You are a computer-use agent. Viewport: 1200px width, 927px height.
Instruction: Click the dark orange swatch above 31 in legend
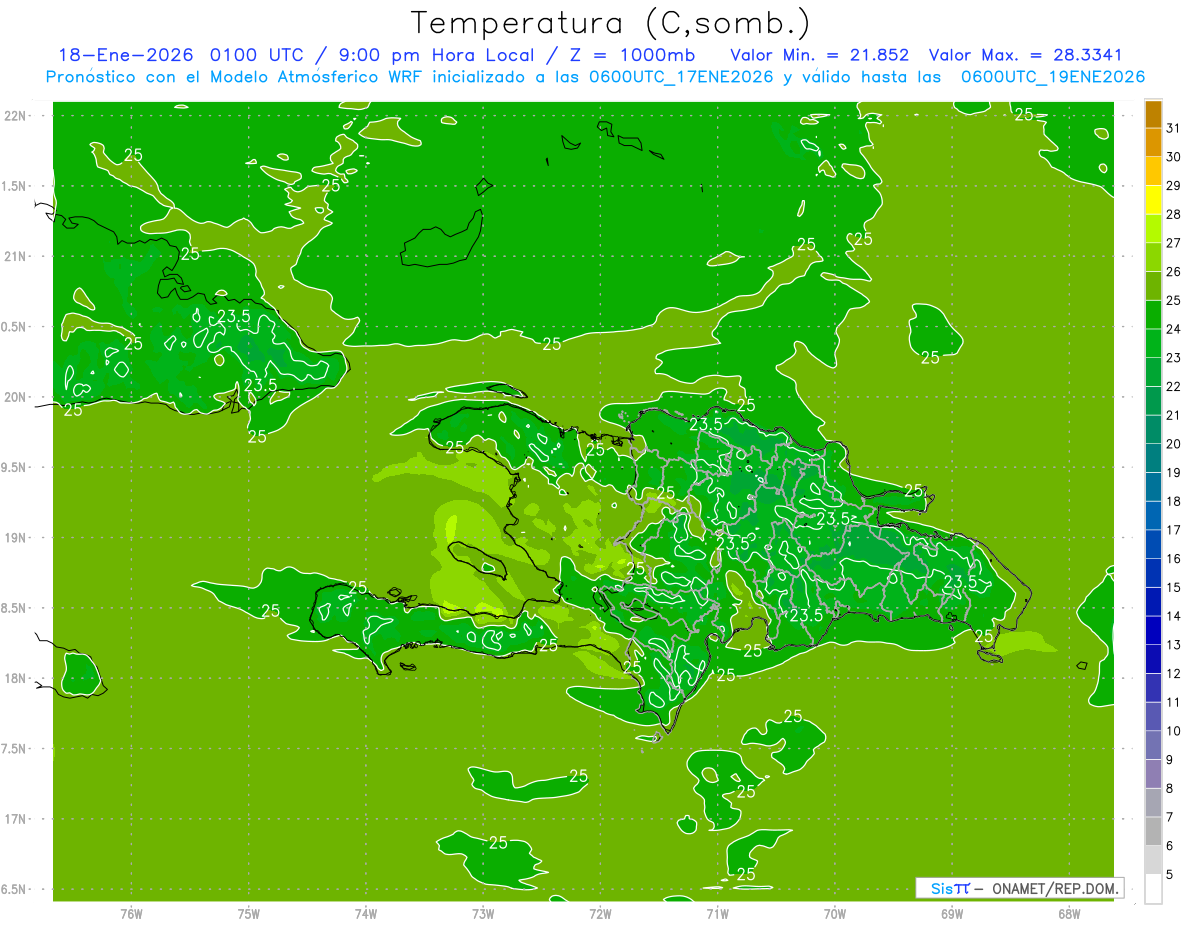tap(1153, 114)
